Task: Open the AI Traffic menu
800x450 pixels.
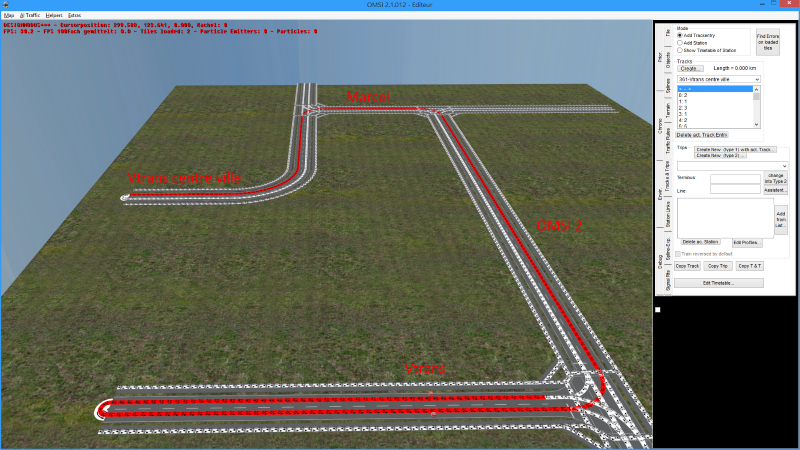Action: [30, 15]
